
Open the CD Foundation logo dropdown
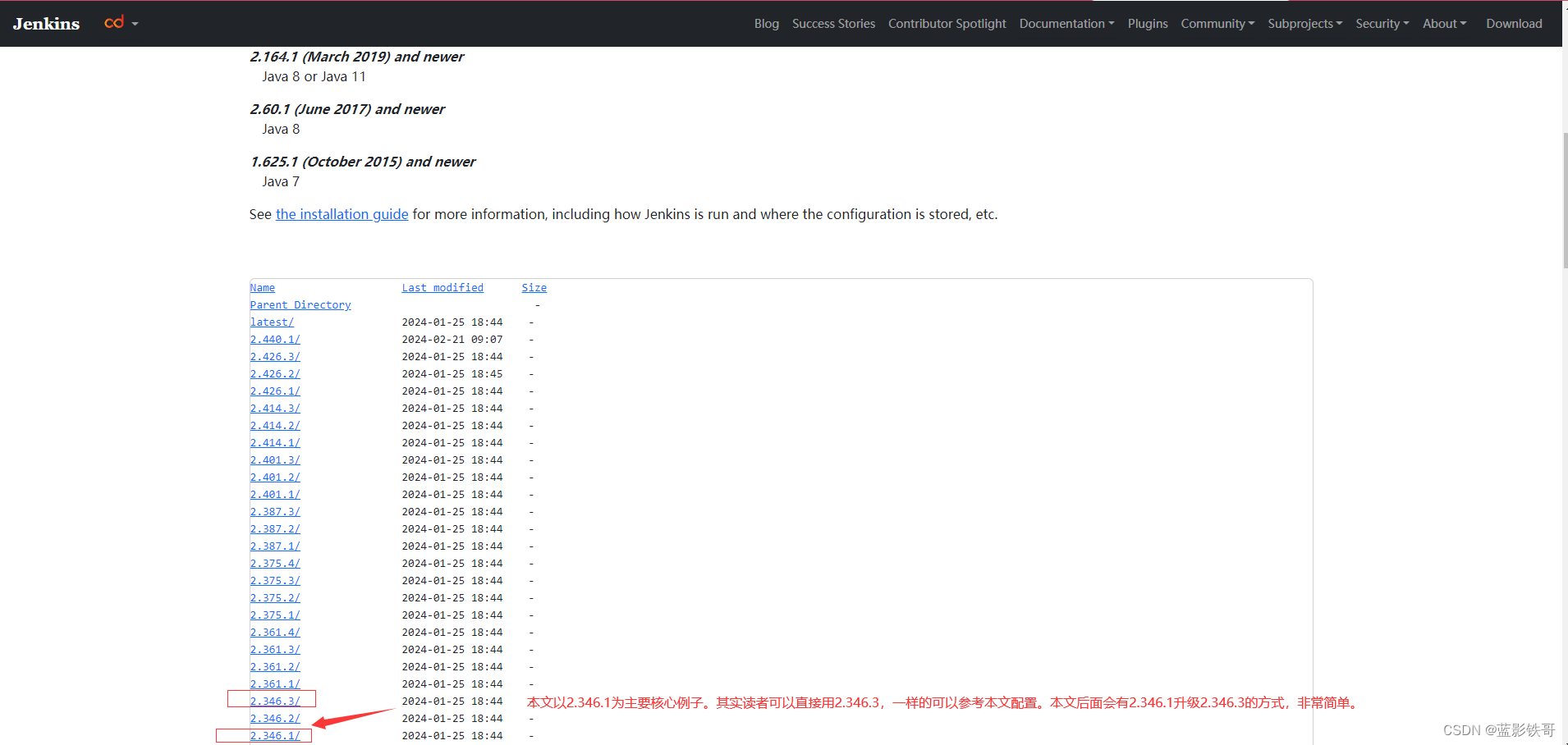[121, 23]
